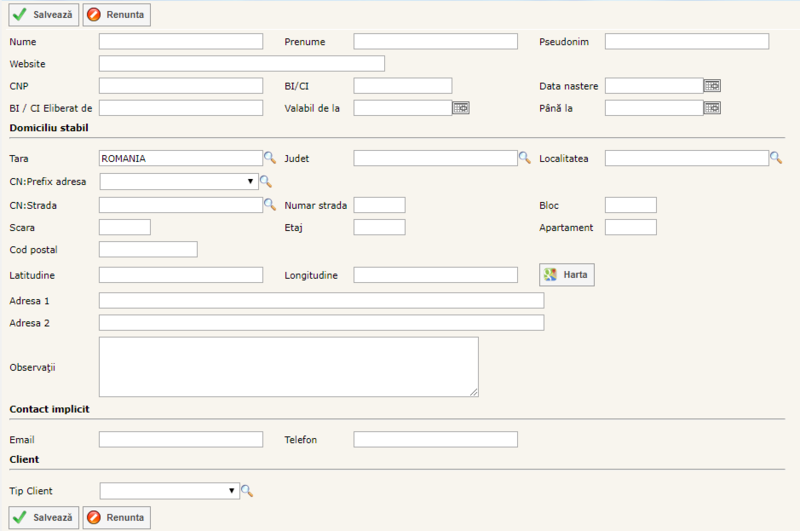Expand the CN:Prefix adresa dropdown
Viewport: 800px width, 531px height.
(x=250, y=182)
